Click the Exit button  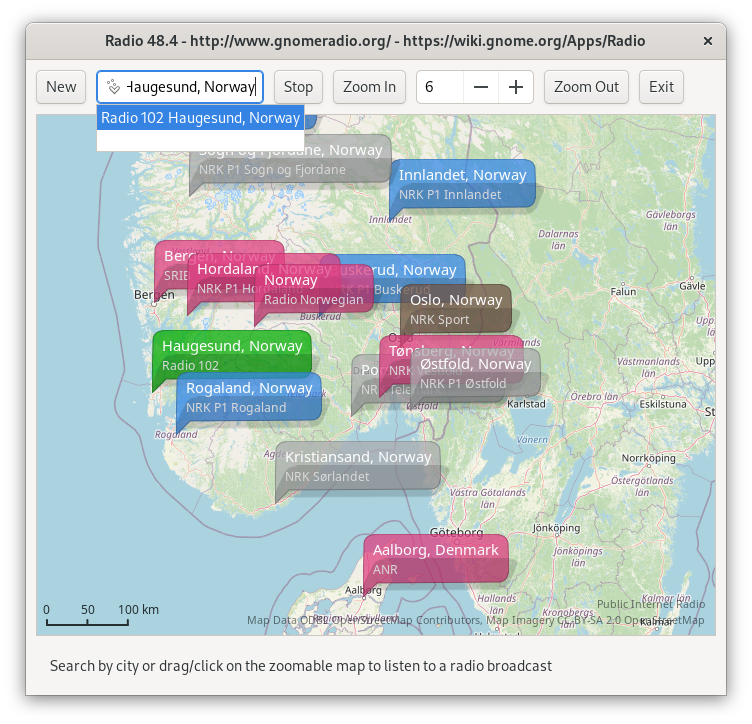(x=661, y=87)
